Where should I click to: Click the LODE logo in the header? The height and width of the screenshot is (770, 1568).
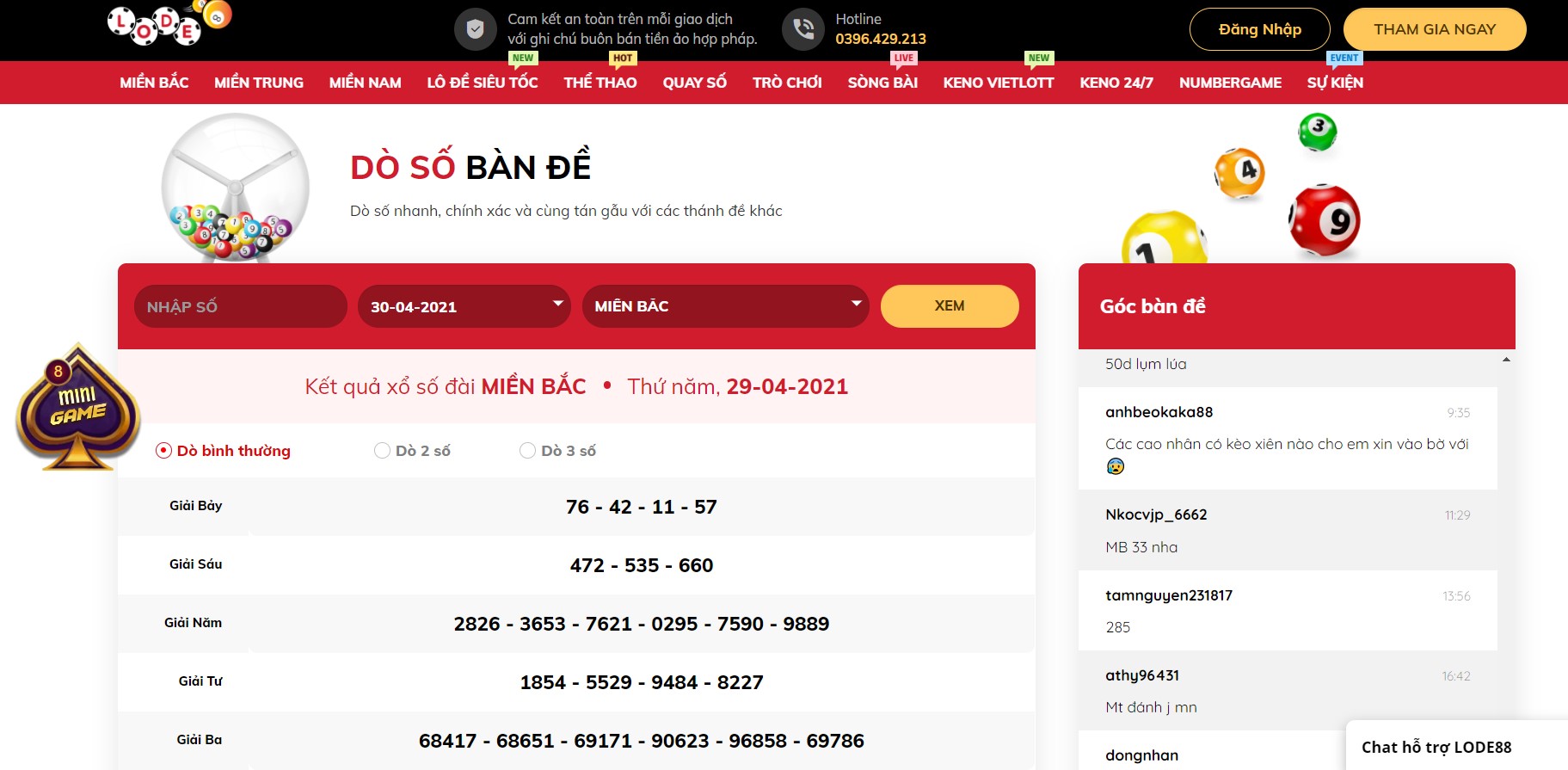pos(169,24)
